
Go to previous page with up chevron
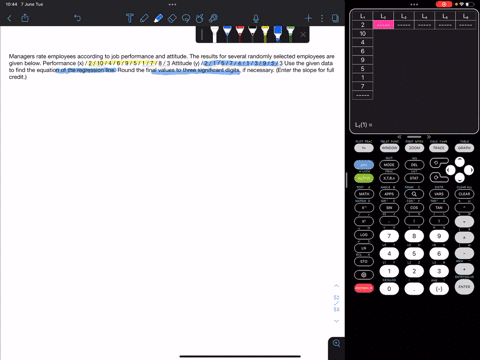[x=337, y=286]
